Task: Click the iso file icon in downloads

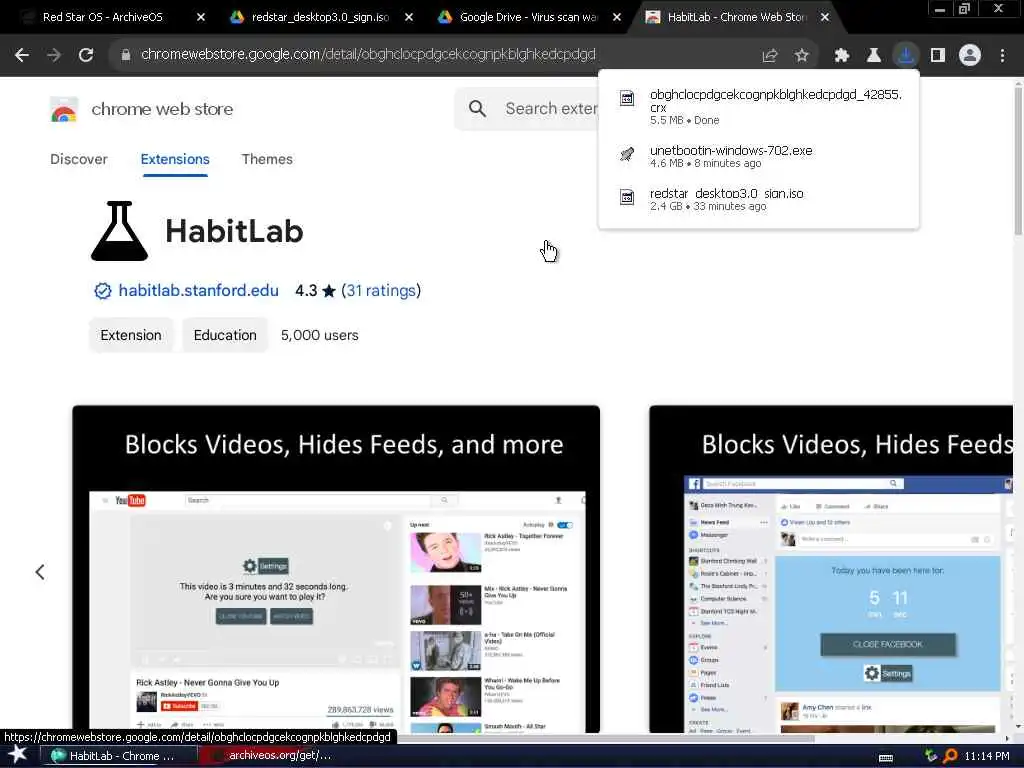Action: pyautogui.click(x=627, y=197)
